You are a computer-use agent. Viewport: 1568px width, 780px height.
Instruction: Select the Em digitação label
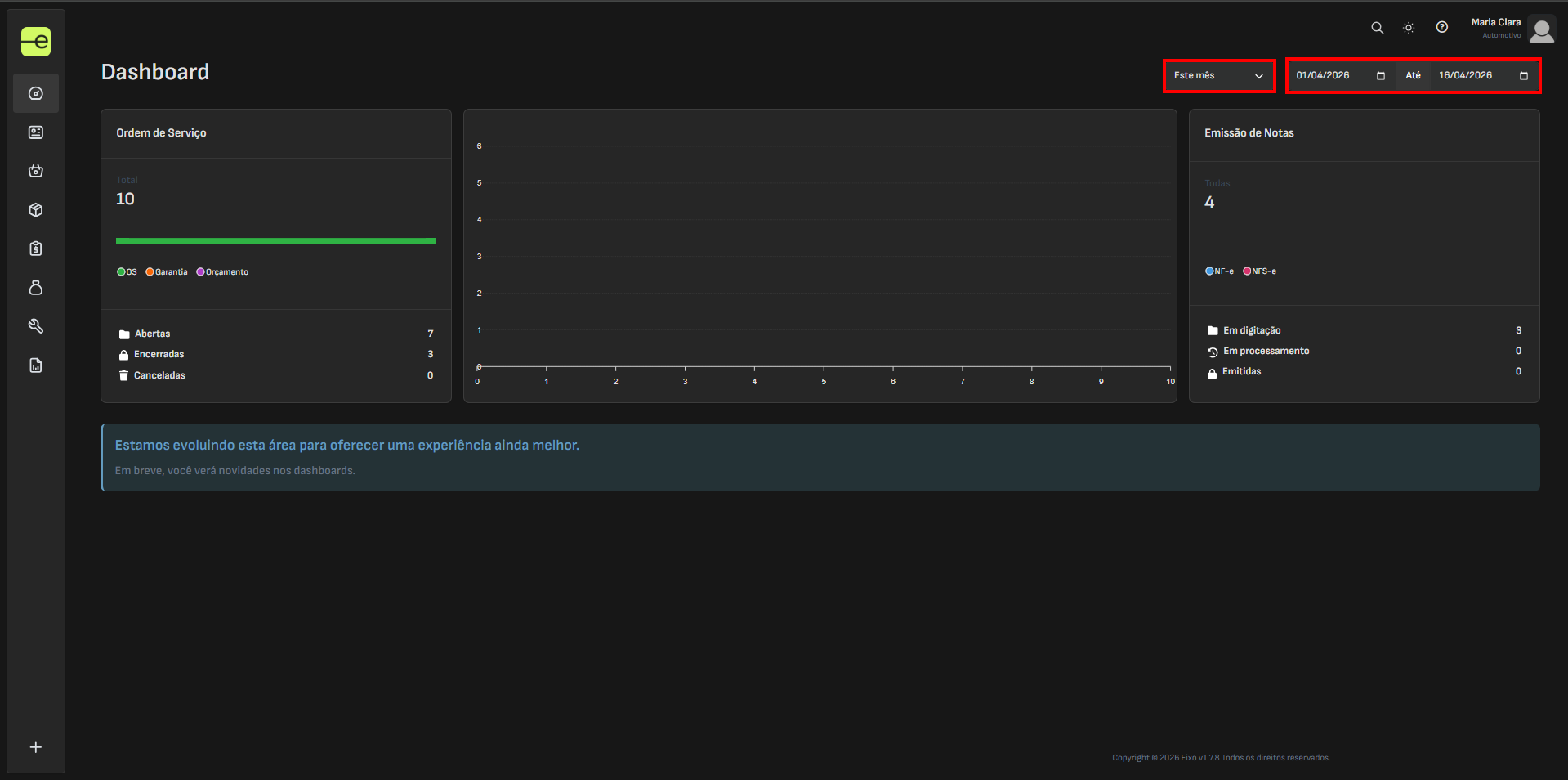(x=1252, y=330)
